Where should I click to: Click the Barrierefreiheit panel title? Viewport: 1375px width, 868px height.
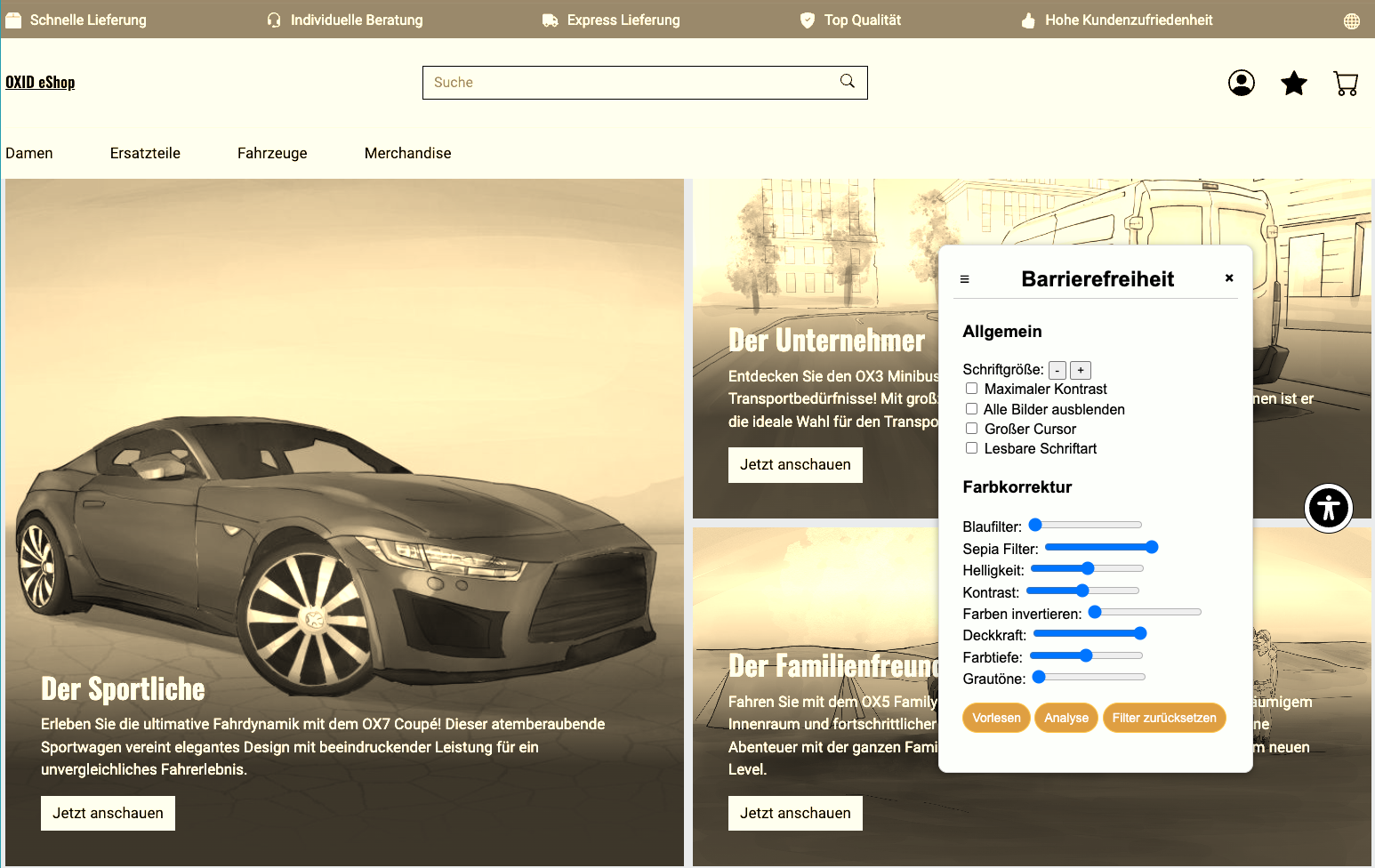pos(1098,279)
